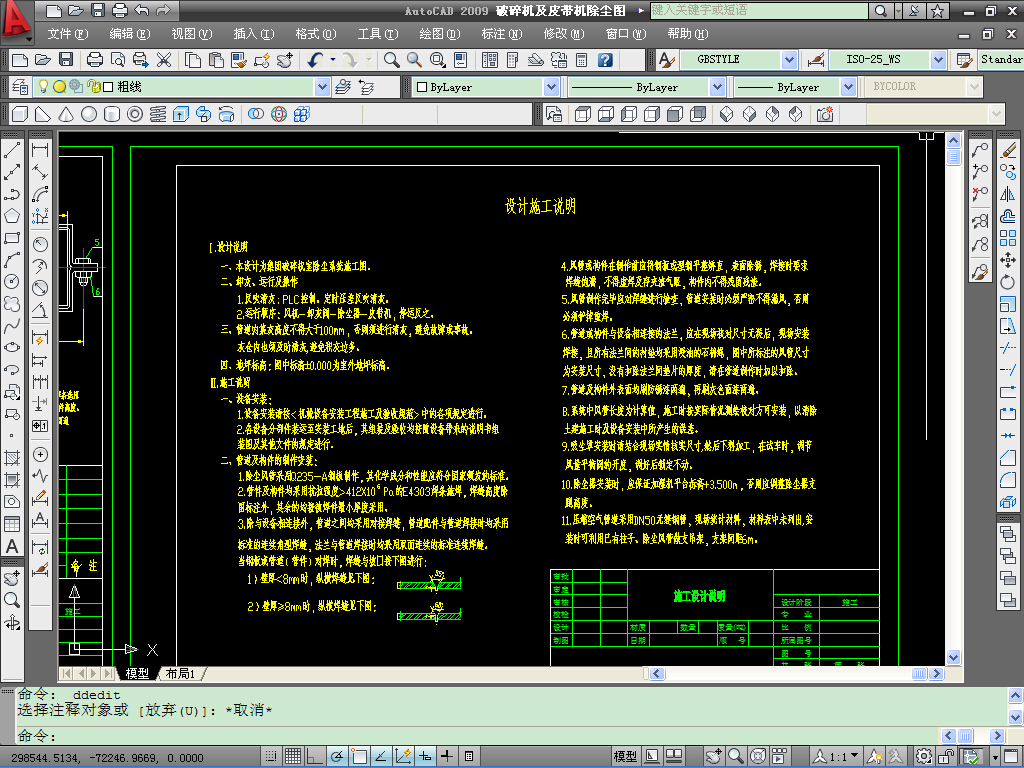1024x768 pixels.
Task: Click the 模型 button in status bar
Action: click(625, 756)
